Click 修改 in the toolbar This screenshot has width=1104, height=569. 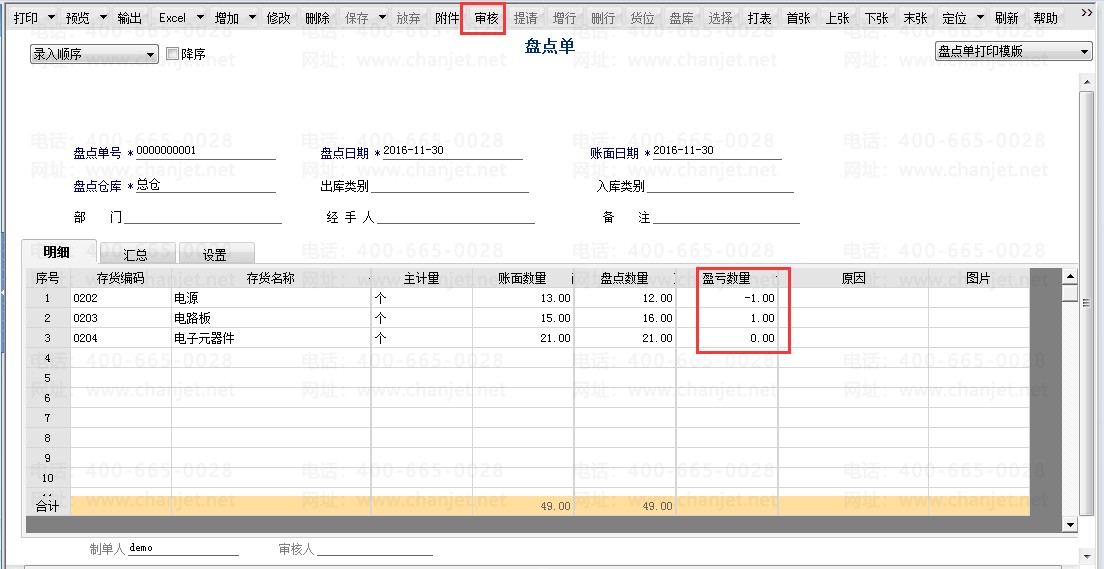[x=279, y=18]
